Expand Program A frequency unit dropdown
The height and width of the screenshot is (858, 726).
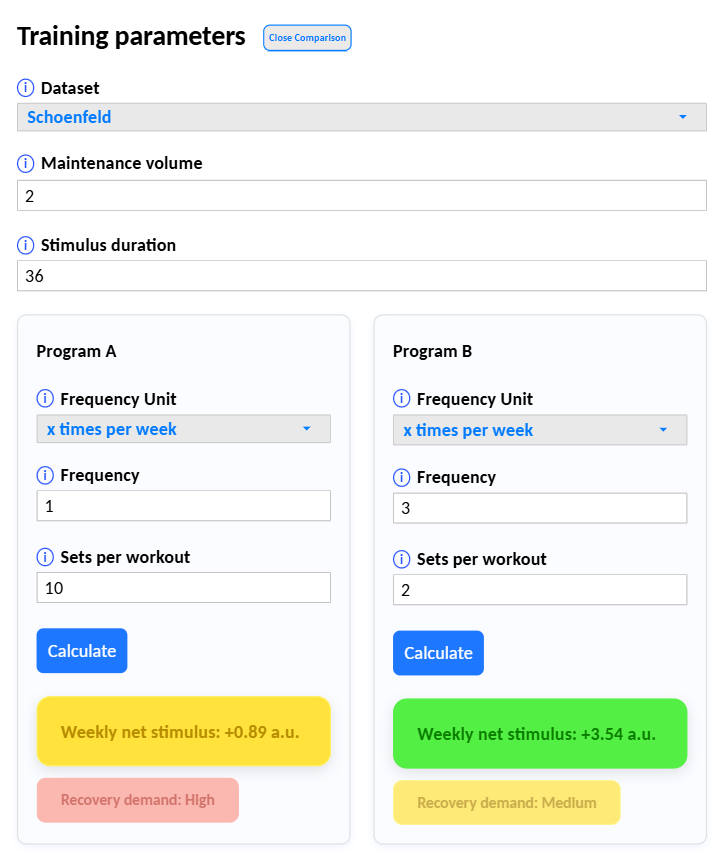(183, 429)
